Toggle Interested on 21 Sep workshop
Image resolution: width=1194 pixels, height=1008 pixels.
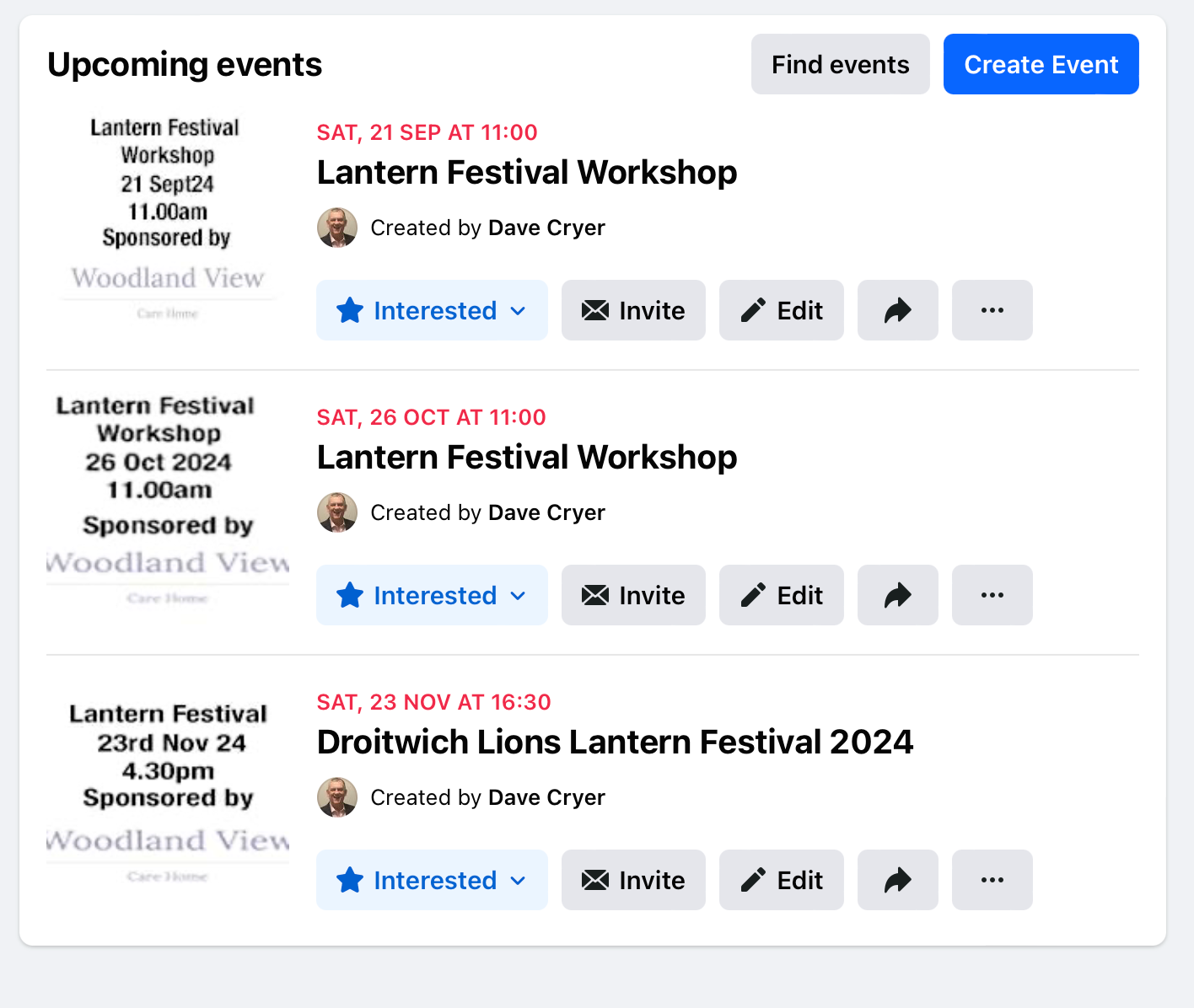tap(432, 310)
